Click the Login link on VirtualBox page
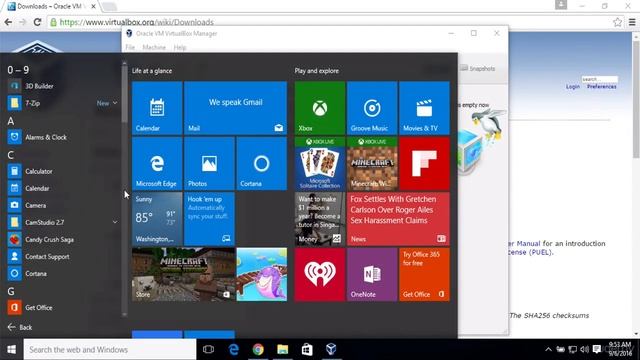This screenshot has width=640, height=360. 573,87
